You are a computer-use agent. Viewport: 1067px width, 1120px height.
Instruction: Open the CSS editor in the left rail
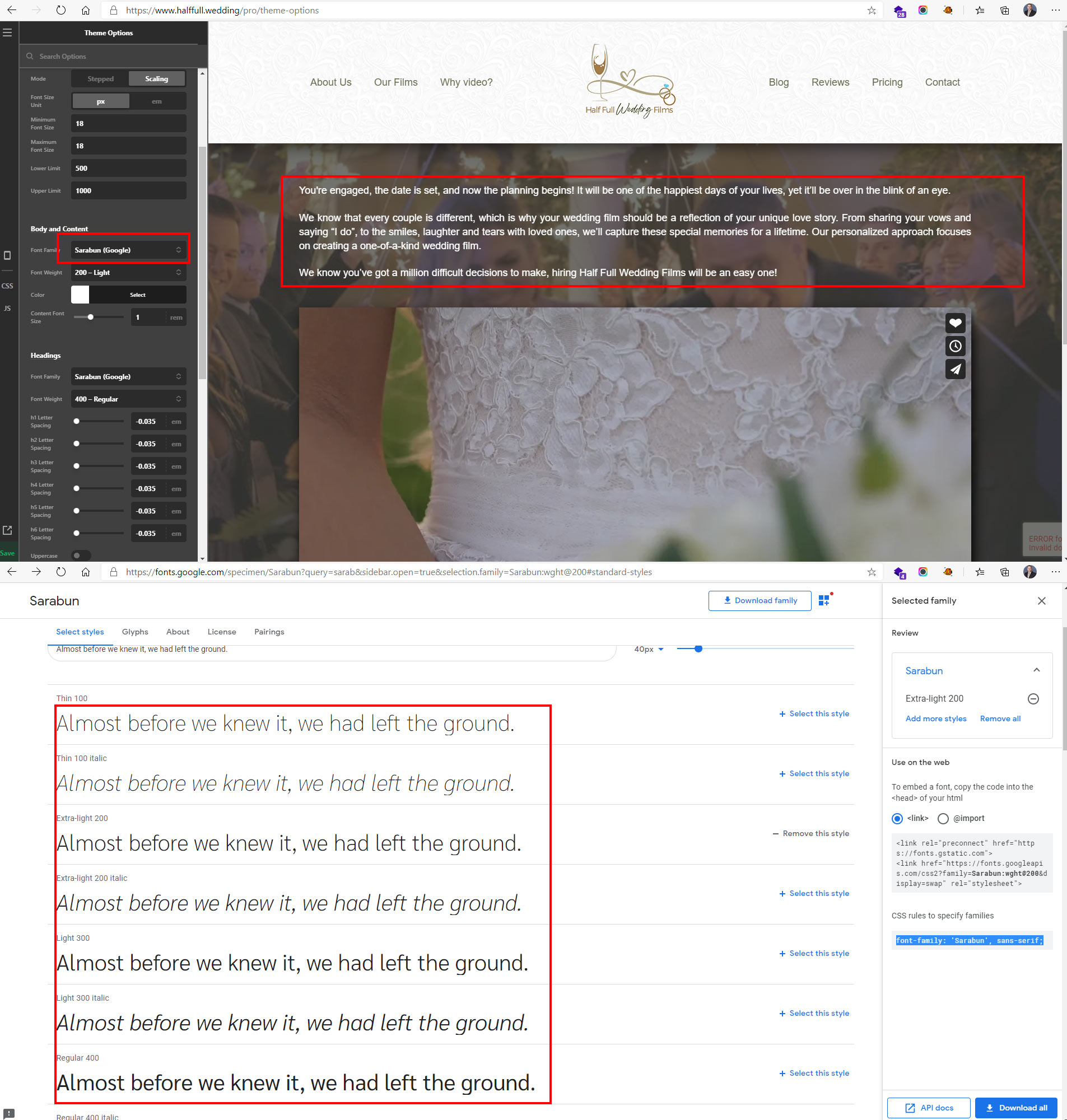[x=7, y=286]
